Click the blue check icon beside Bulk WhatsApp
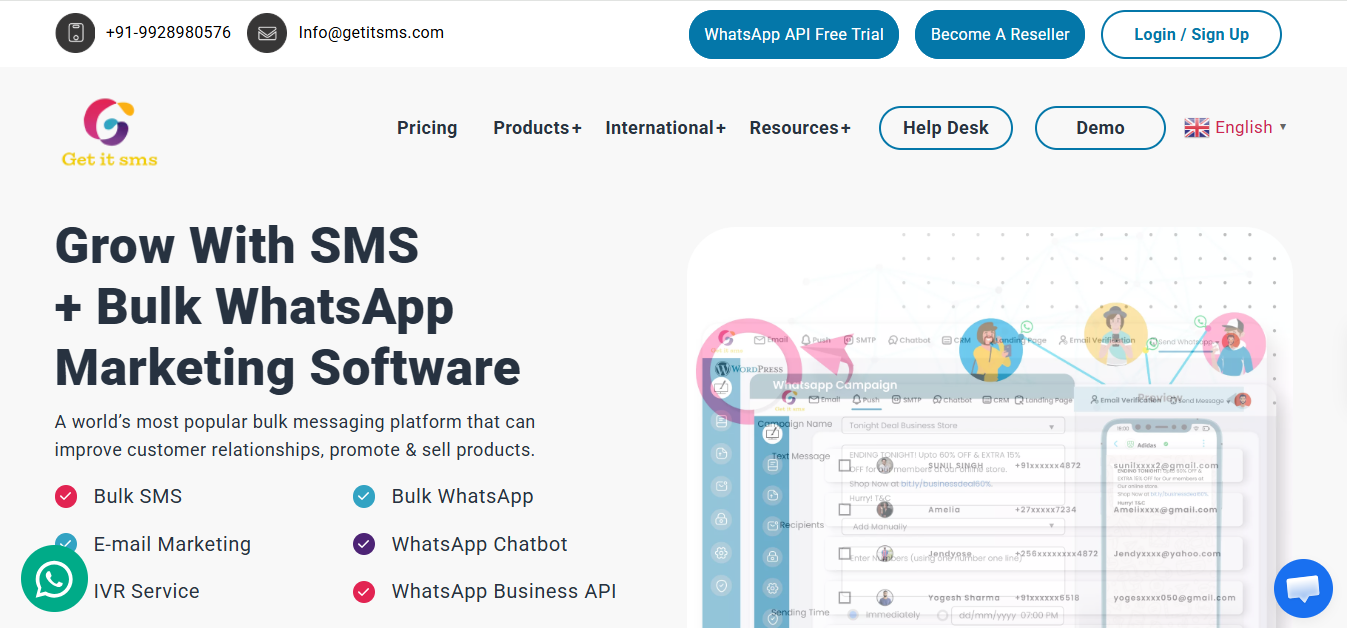 point(364,496)
